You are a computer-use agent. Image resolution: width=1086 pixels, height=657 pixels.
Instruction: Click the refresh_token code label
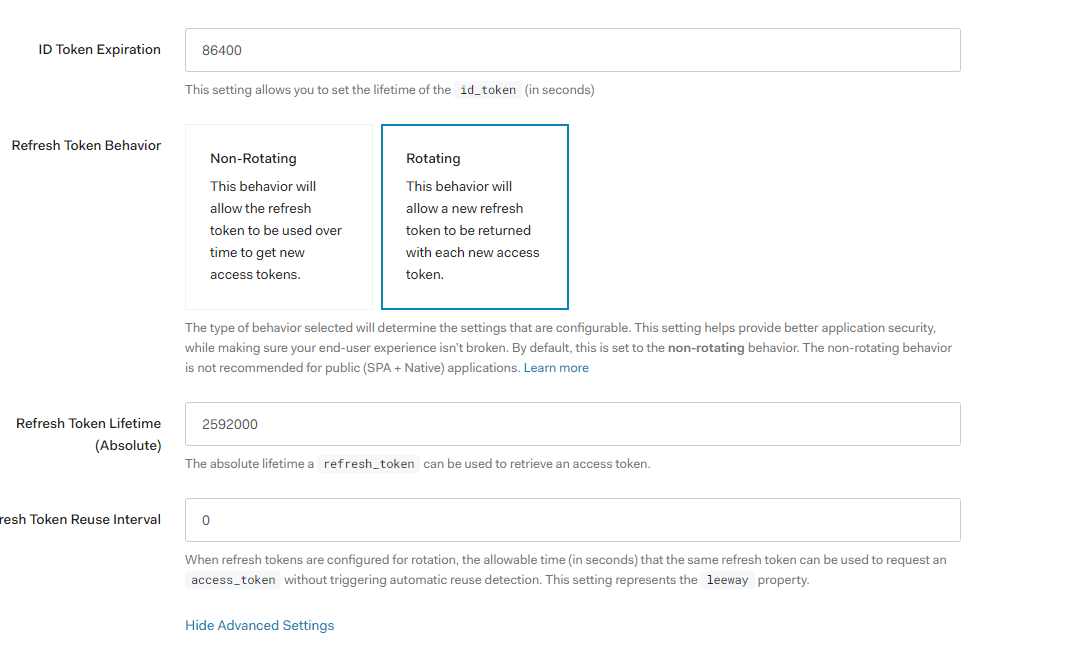click(368, 463)
